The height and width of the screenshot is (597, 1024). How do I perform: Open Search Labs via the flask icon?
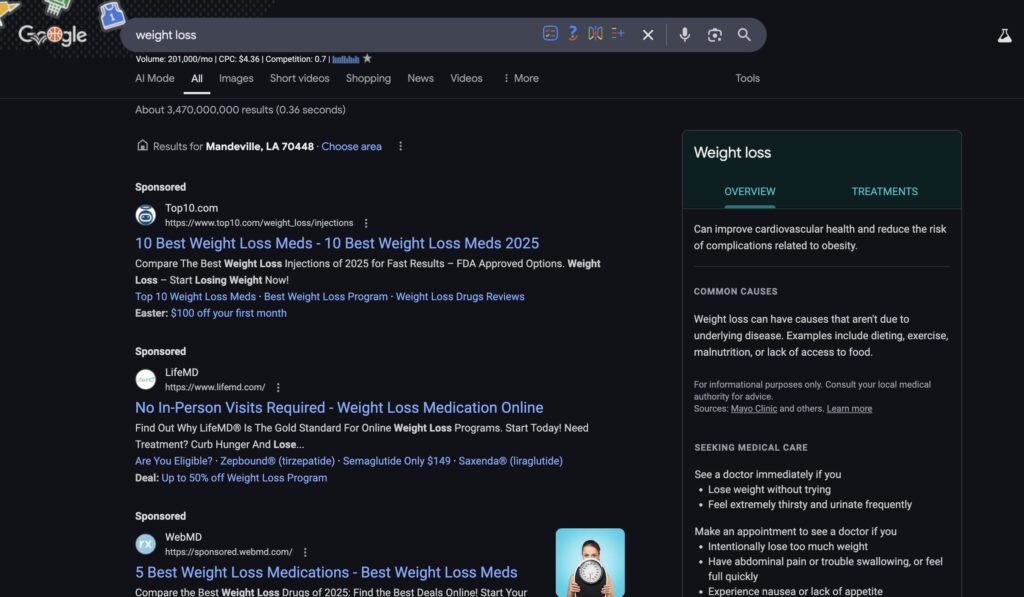pyautogui.click(x=1003, y=34)
